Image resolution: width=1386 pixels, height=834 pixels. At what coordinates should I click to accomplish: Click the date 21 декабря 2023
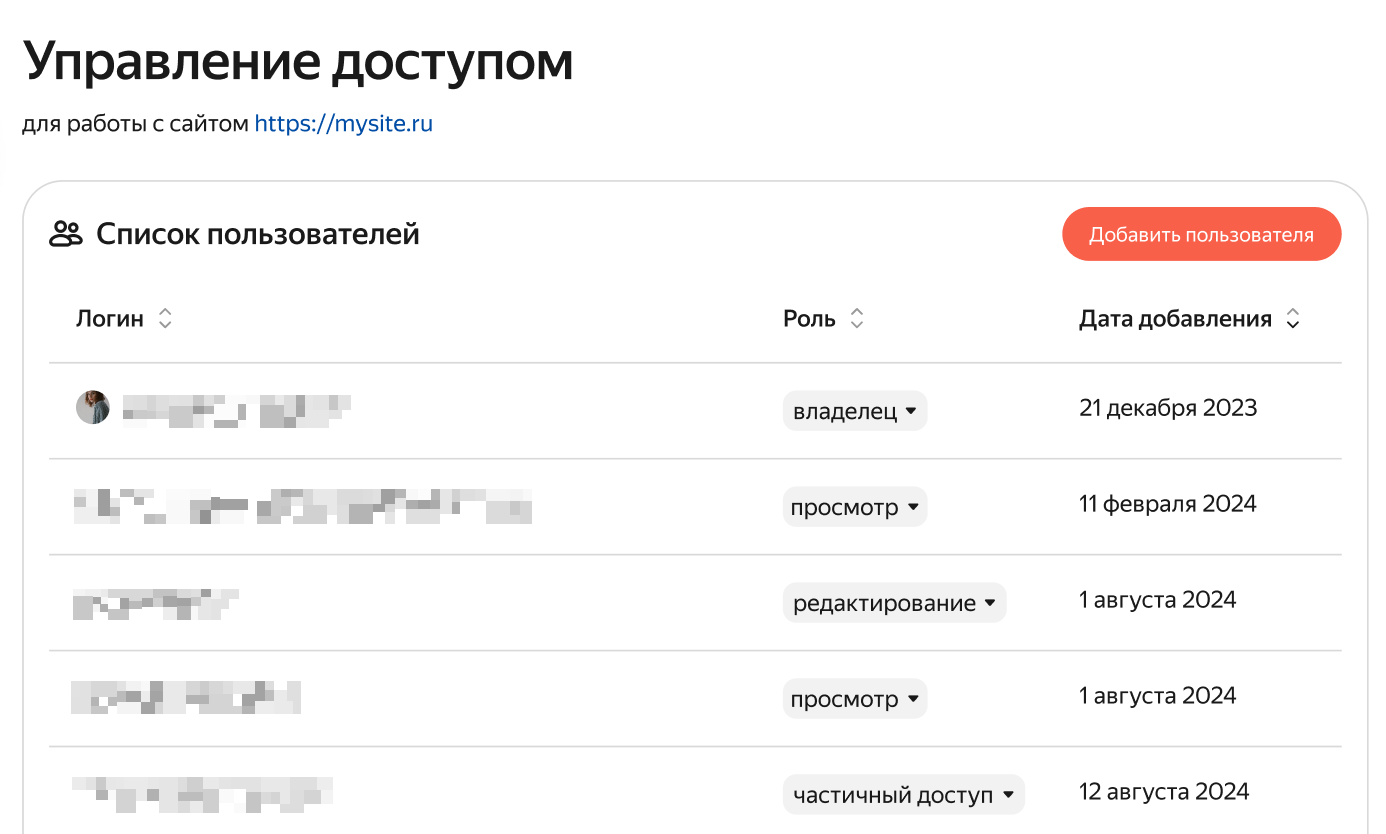point(1168,408)
